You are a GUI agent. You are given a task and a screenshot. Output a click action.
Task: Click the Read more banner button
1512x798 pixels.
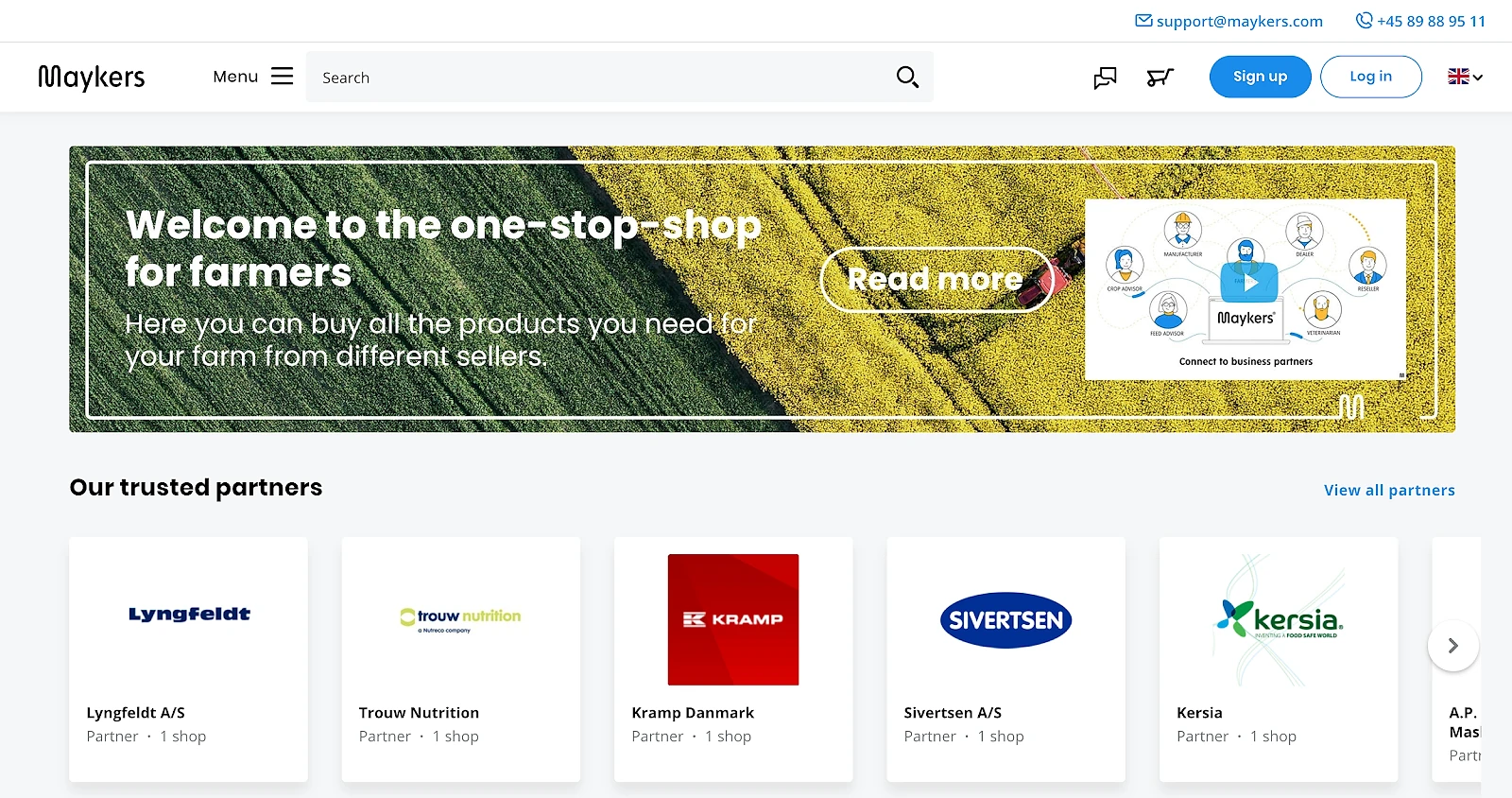936,279
